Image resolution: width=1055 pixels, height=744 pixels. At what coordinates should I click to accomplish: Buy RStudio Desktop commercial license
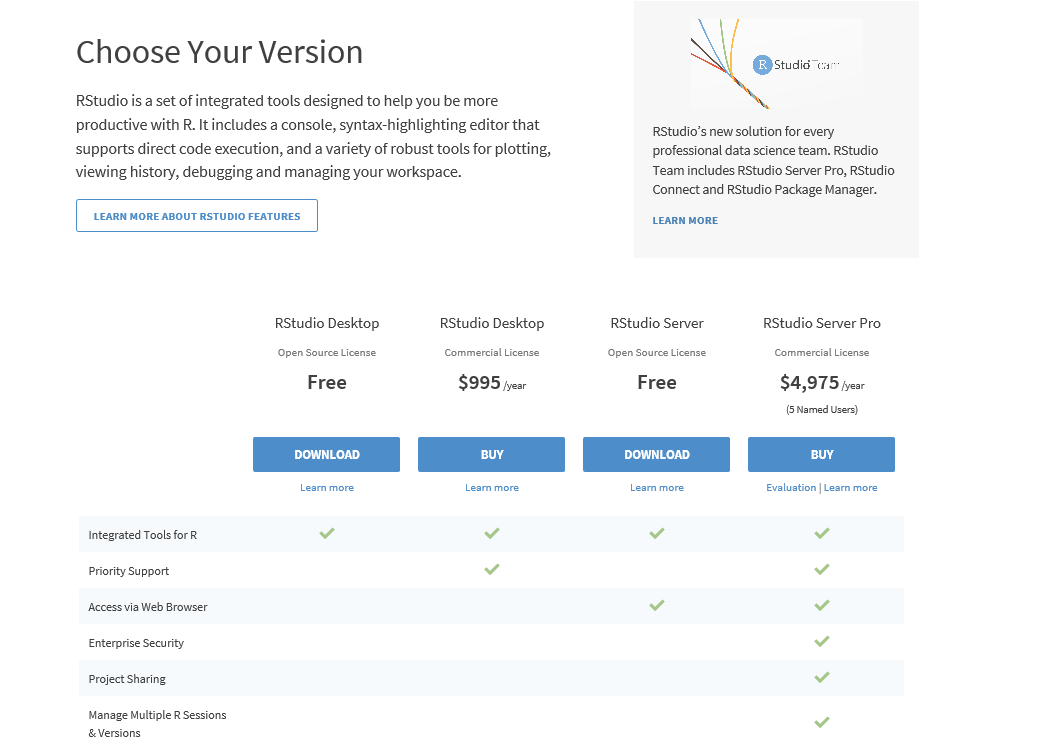point(491,455)
